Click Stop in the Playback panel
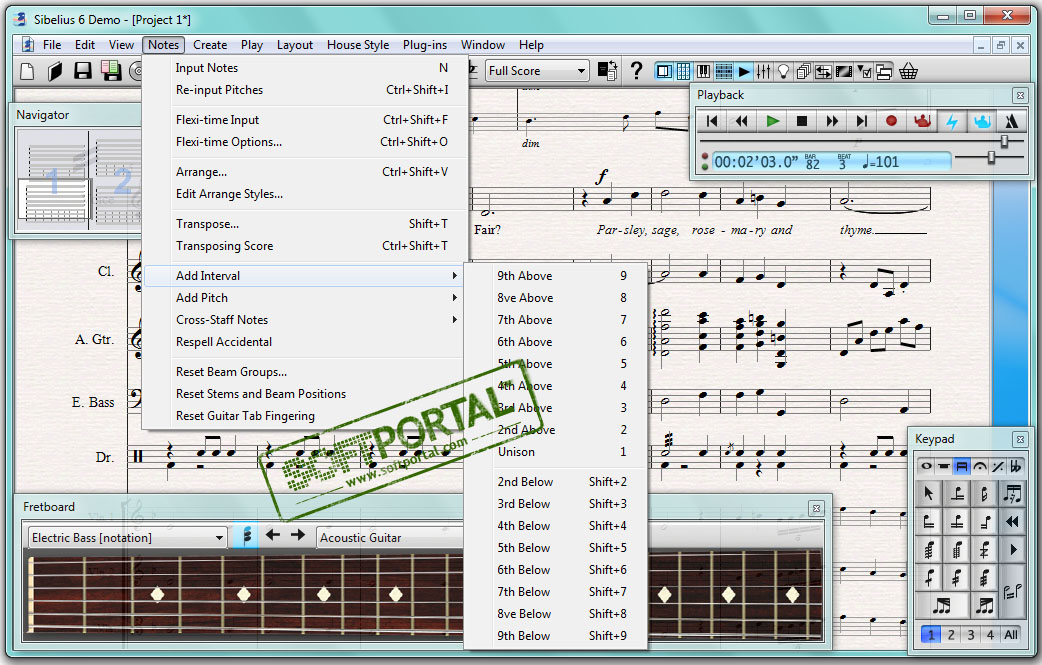This screenshot has width=1042, height=665. point(802,121)
